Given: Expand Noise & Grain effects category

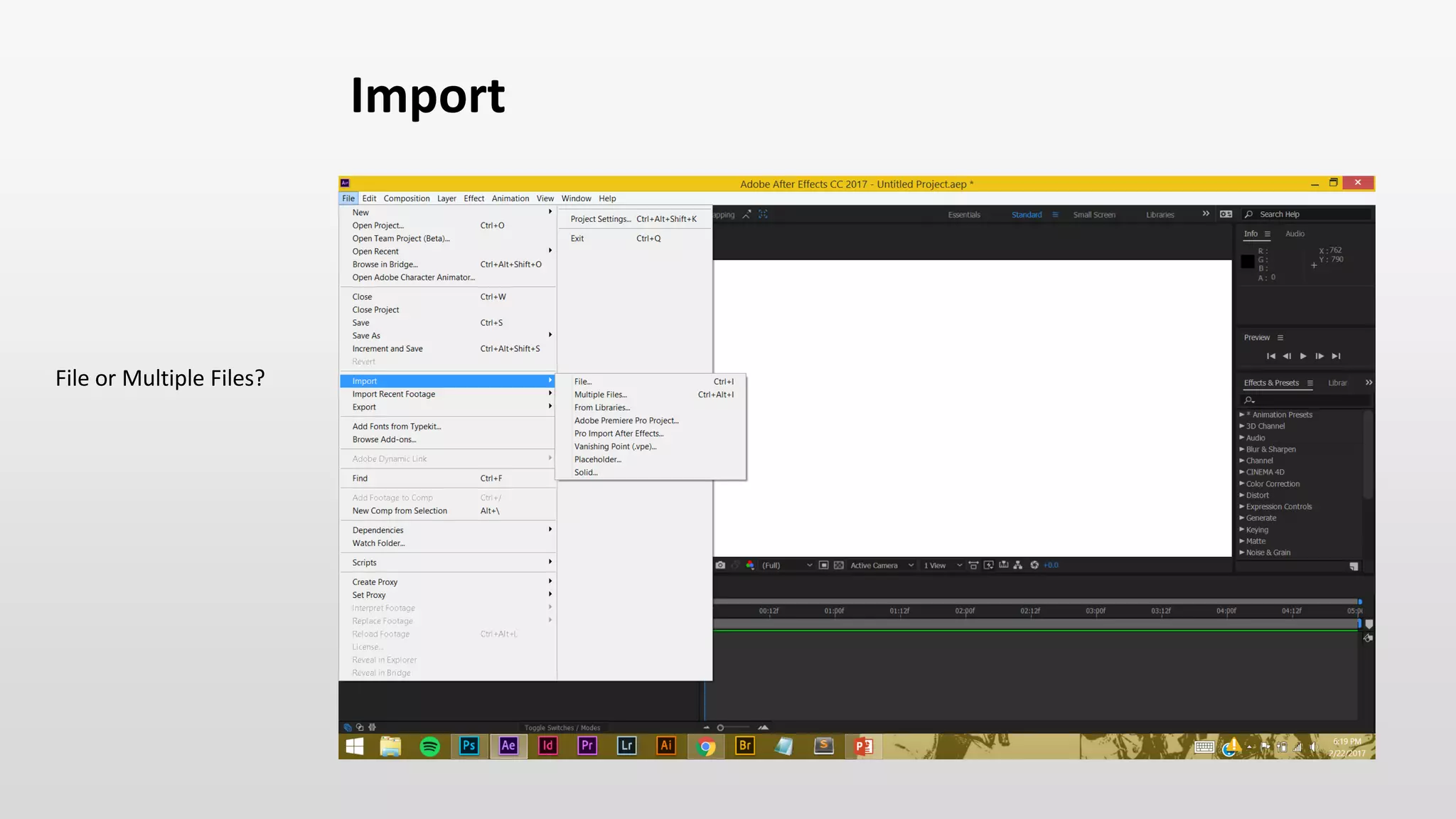Looking at the screenshot, I should 1242,552.
